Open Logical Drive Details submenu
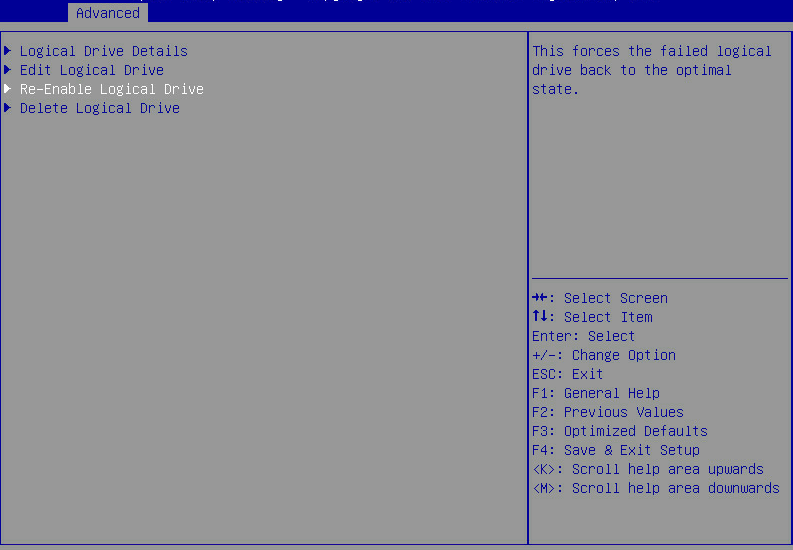The width and height of the screenshot is (793, 550). pyautogui.click(x=104, y=51)
